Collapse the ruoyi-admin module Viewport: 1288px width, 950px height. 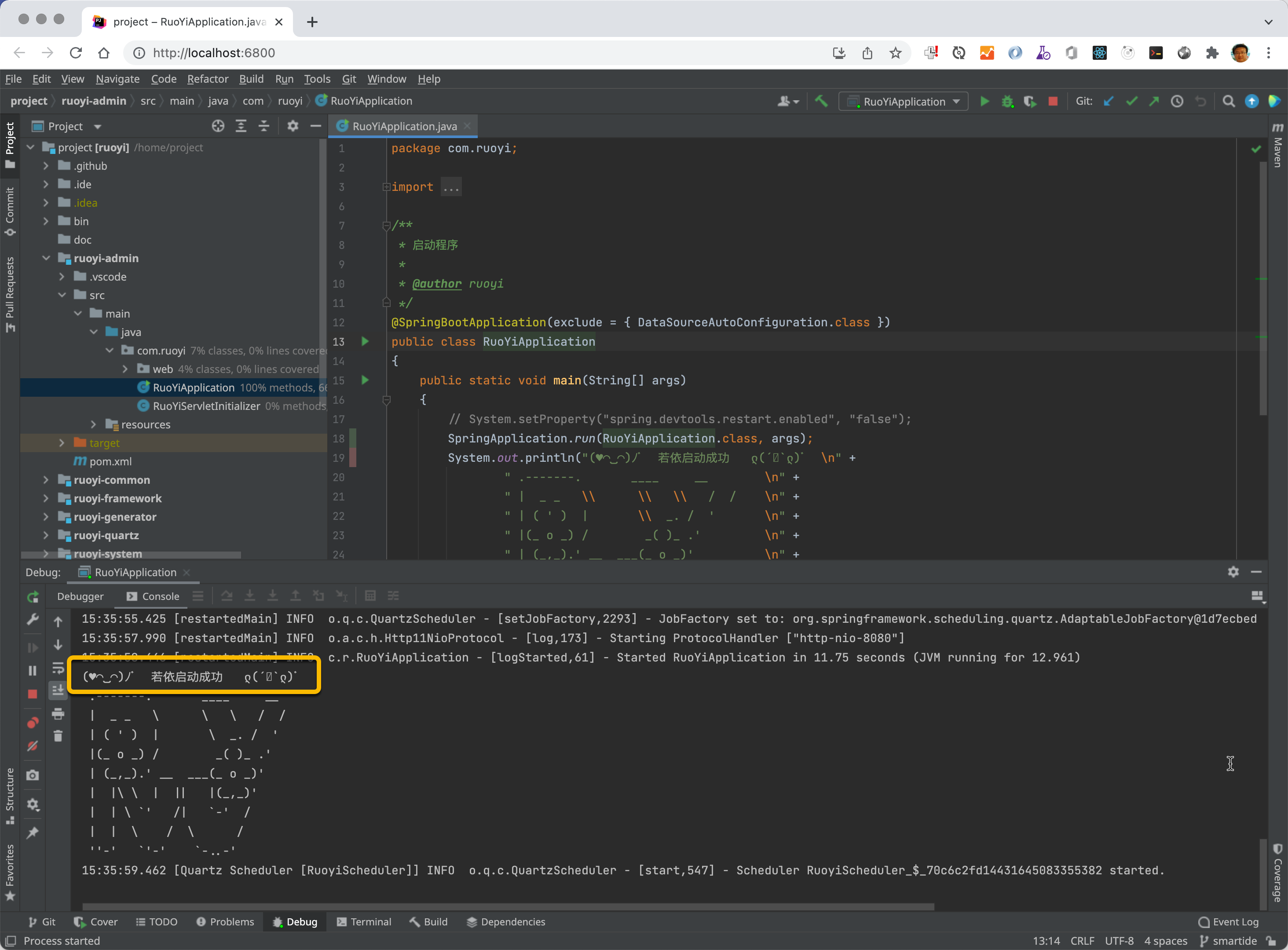(46, 258)
